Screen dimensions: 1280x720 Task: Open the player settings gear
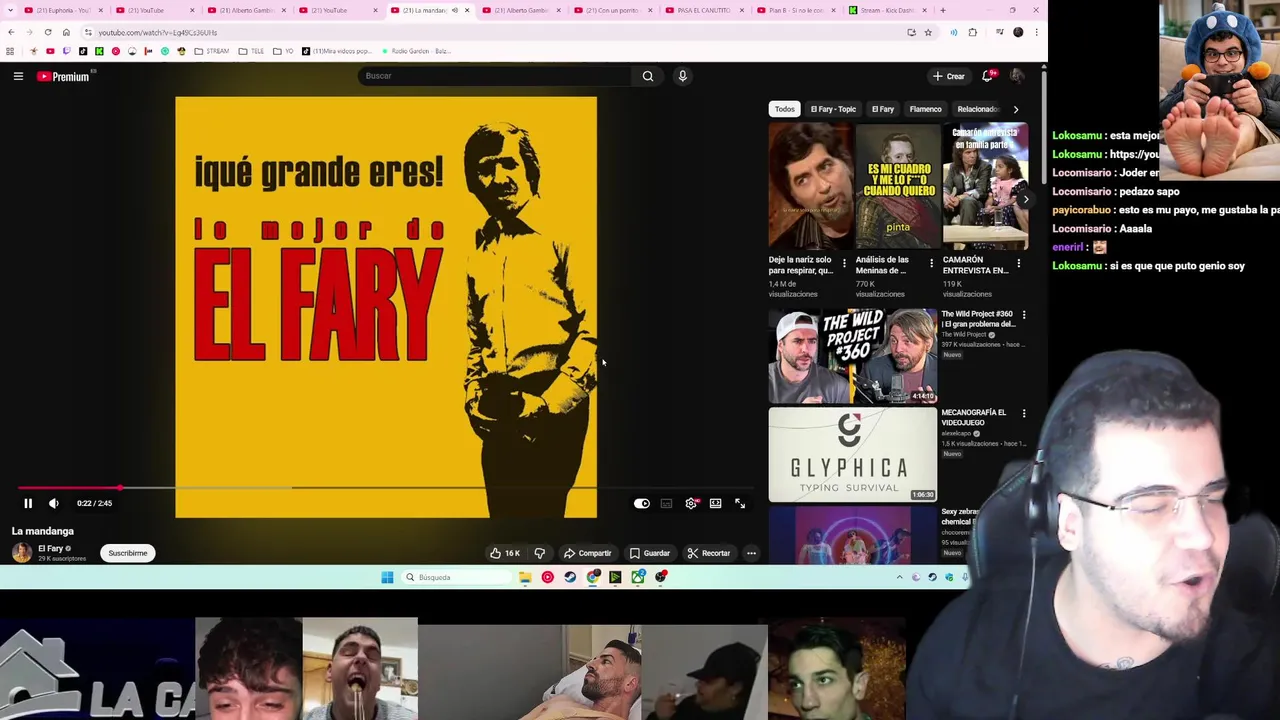point(691,503)
